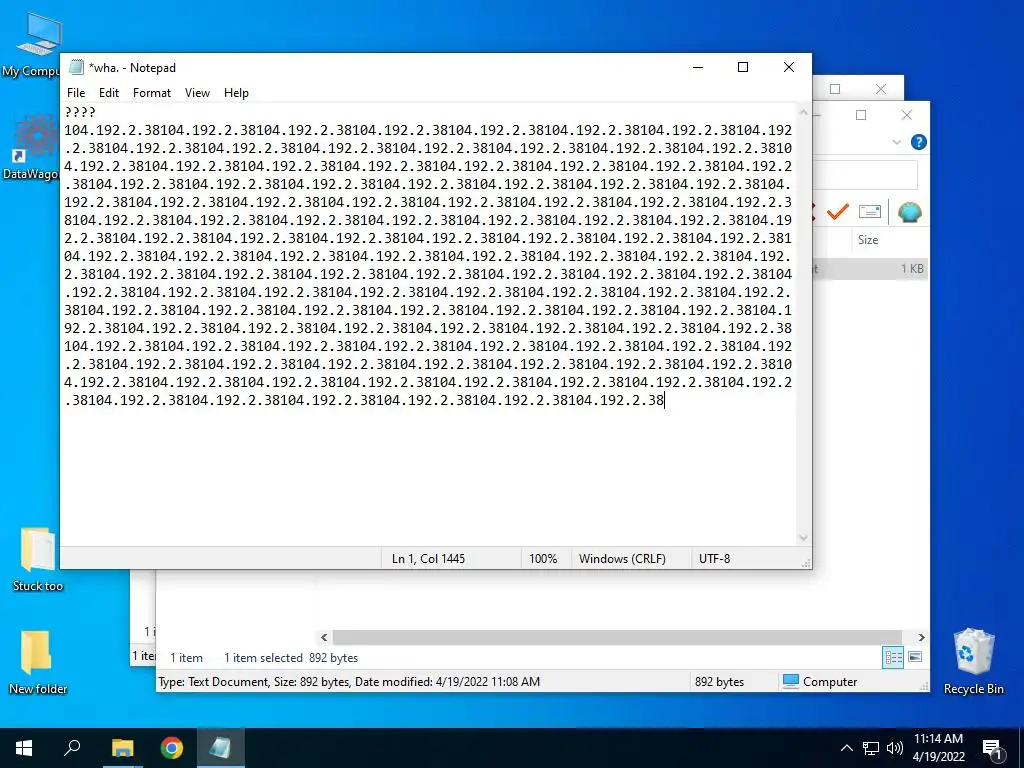Click the up arrow of Notepad vertical scrollbar

[x=803, y=112]
